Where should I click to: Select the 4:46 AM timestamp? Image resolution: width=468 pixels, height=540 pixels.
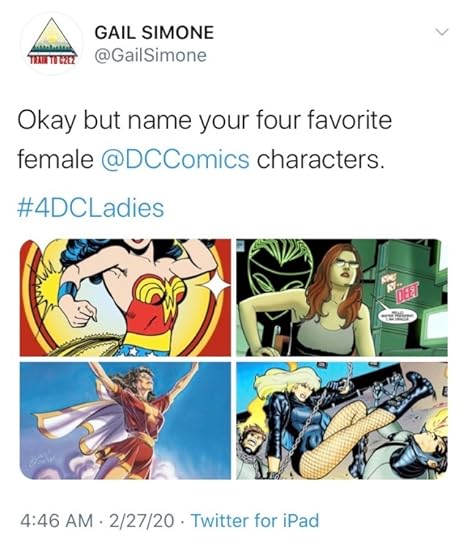tap(56, 520)
